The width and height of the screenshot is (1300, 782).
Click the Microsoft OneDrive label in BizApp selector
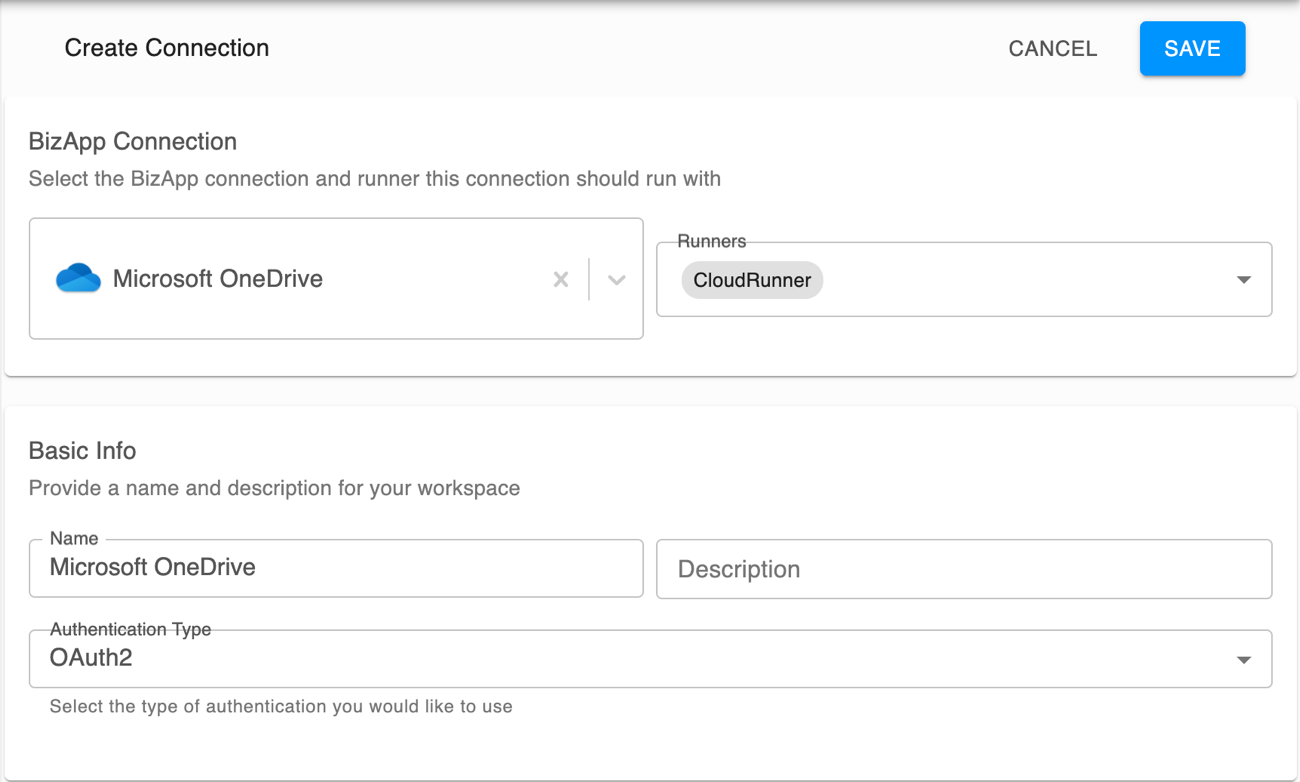tap(218, 279)
